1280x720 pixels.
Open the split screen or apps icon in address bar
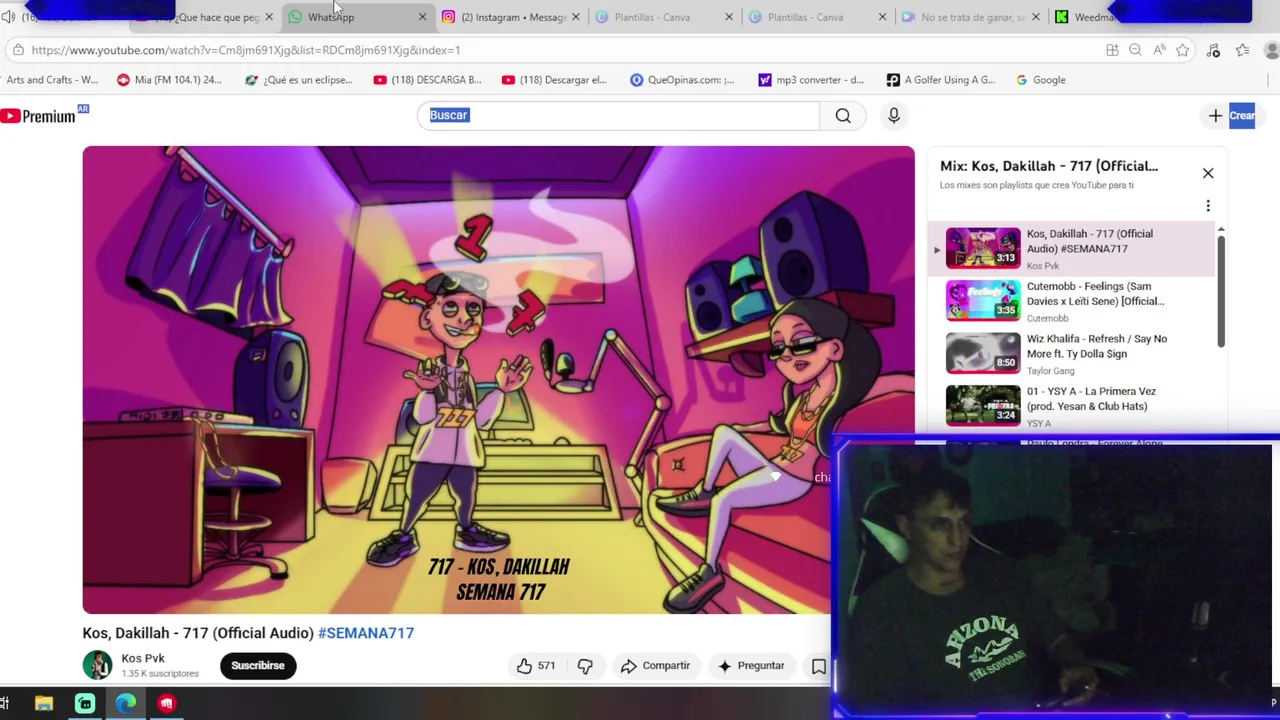click(1112, 50)
